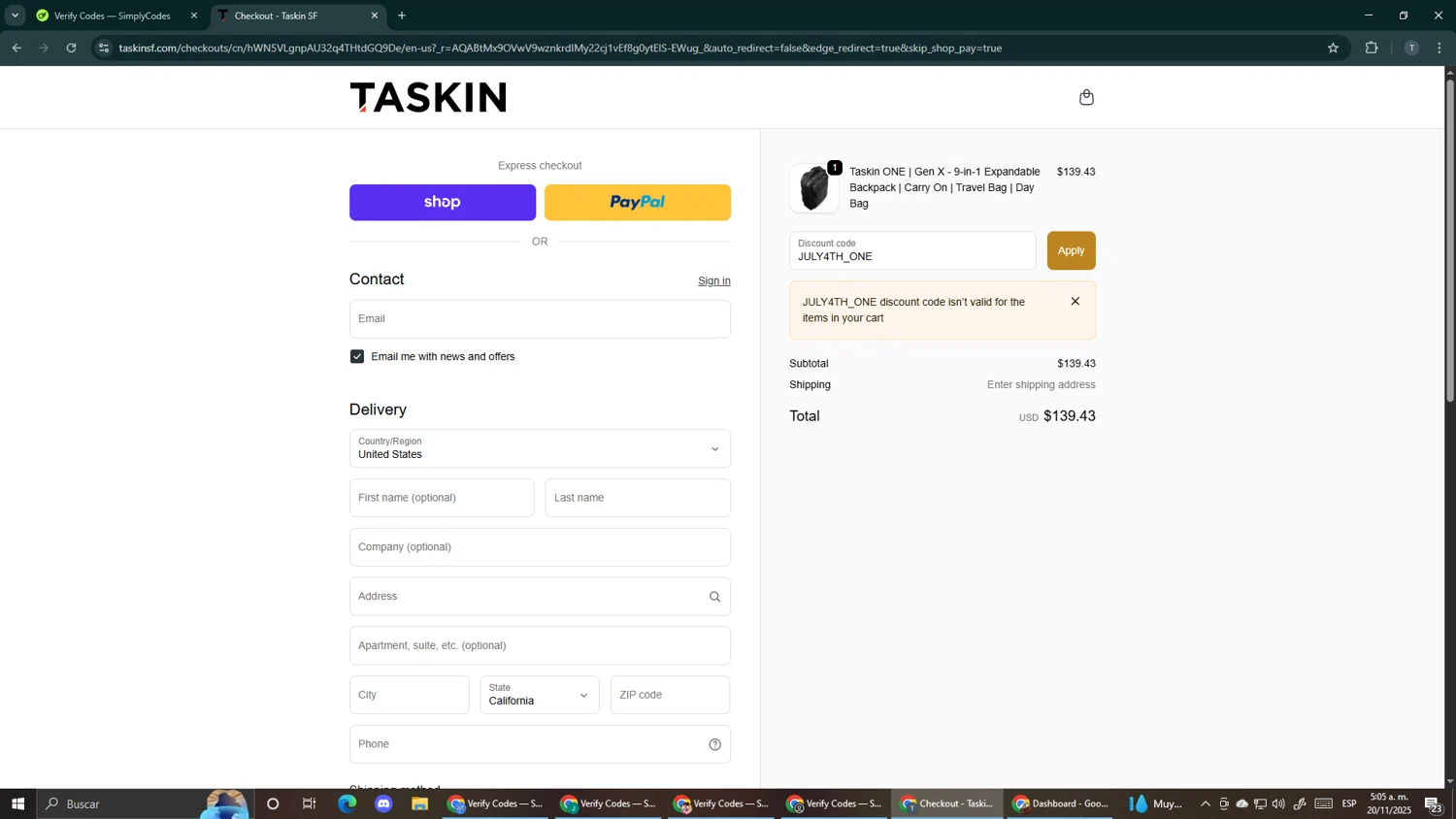Expand the Country/Region dropdown
1456x819 pixels.
click(540, 448)
